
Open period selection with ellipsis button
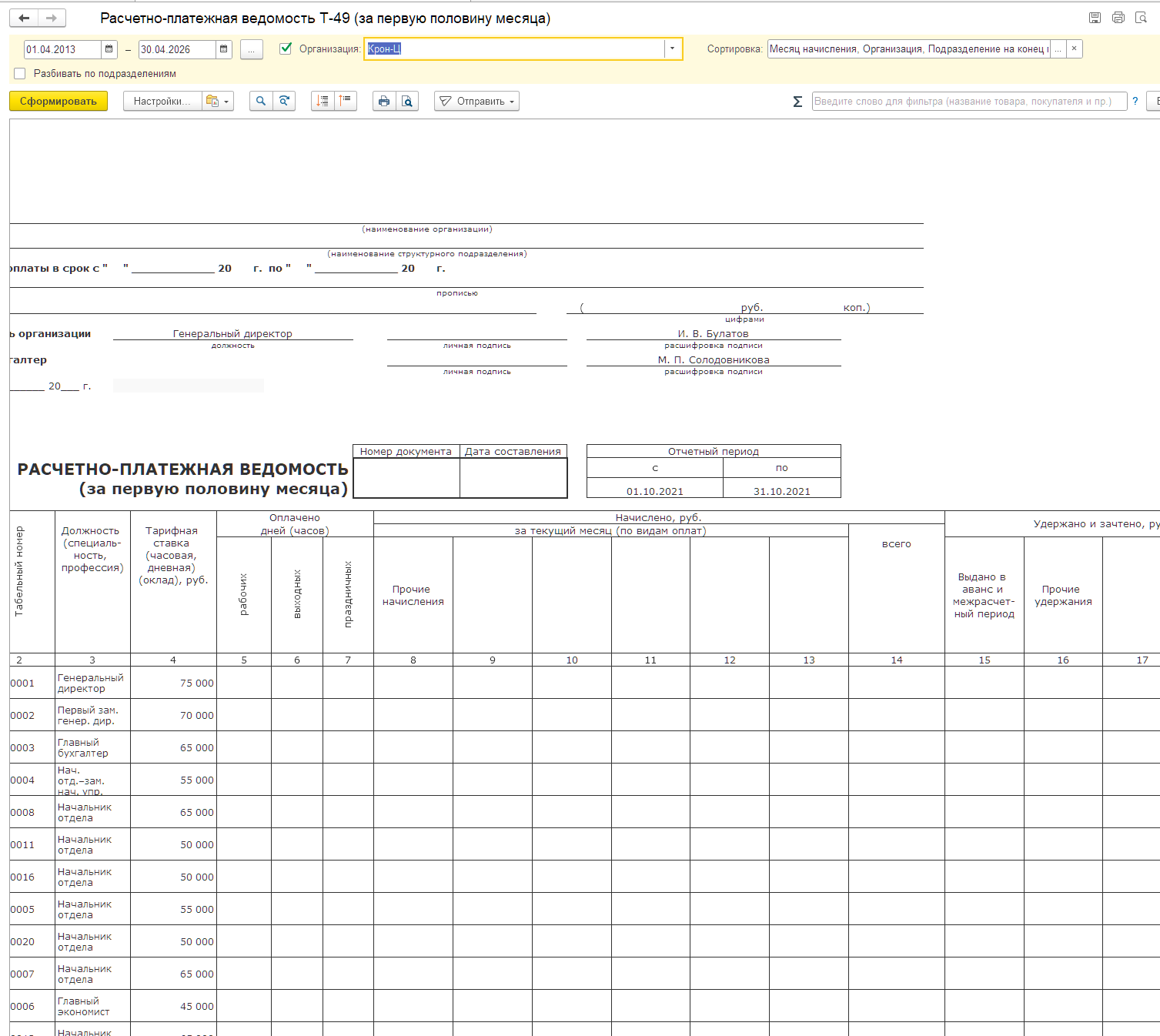tap(252, 49)
